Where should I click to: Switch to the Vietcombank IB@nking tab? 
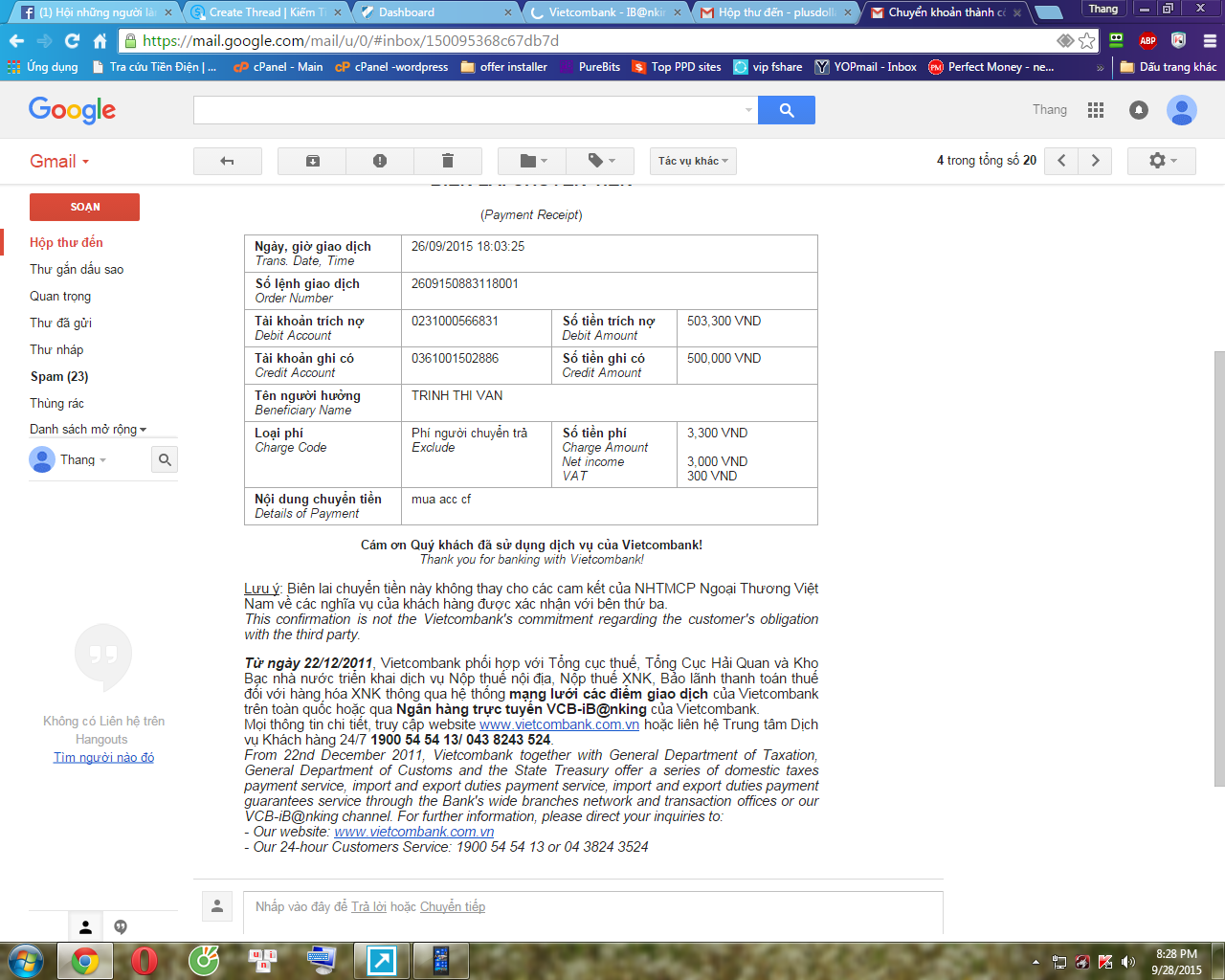point(606,12)
